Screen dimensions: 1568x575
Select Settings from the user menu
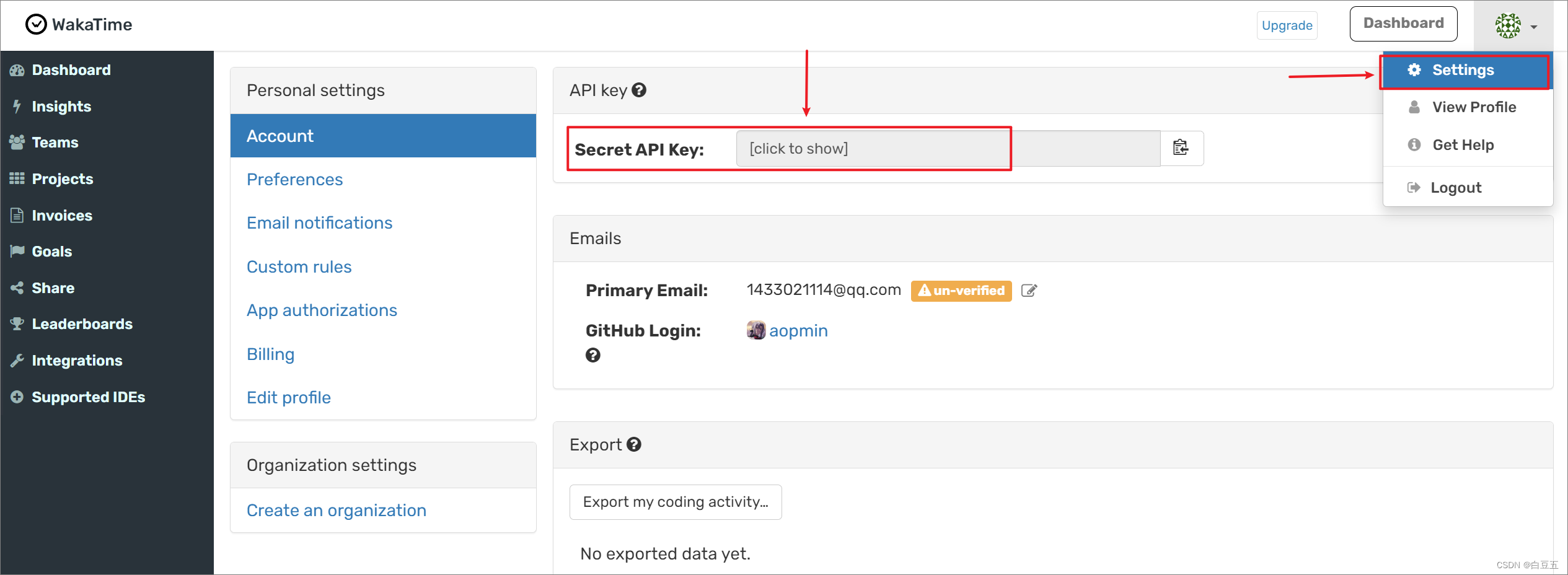tap(1467, 70)
